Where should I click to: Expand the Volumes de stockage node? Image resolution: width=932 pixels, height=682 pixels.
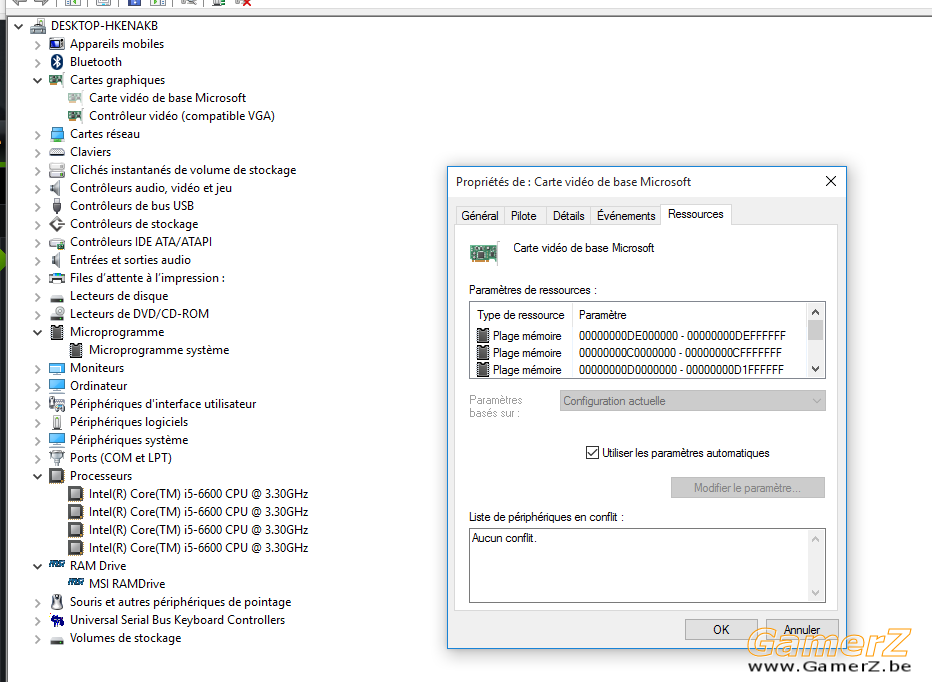pos(37,639)
